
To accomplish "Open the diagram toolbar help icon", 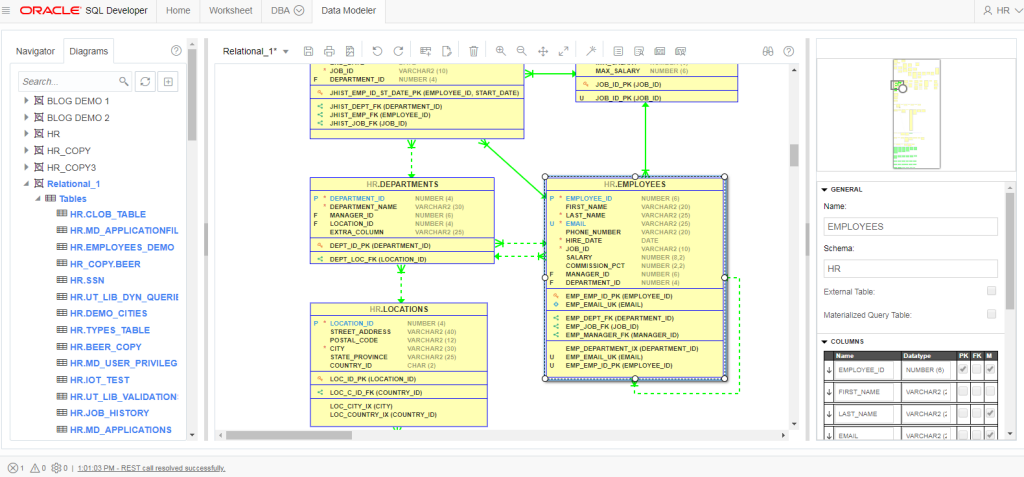I will pos(789,51).
